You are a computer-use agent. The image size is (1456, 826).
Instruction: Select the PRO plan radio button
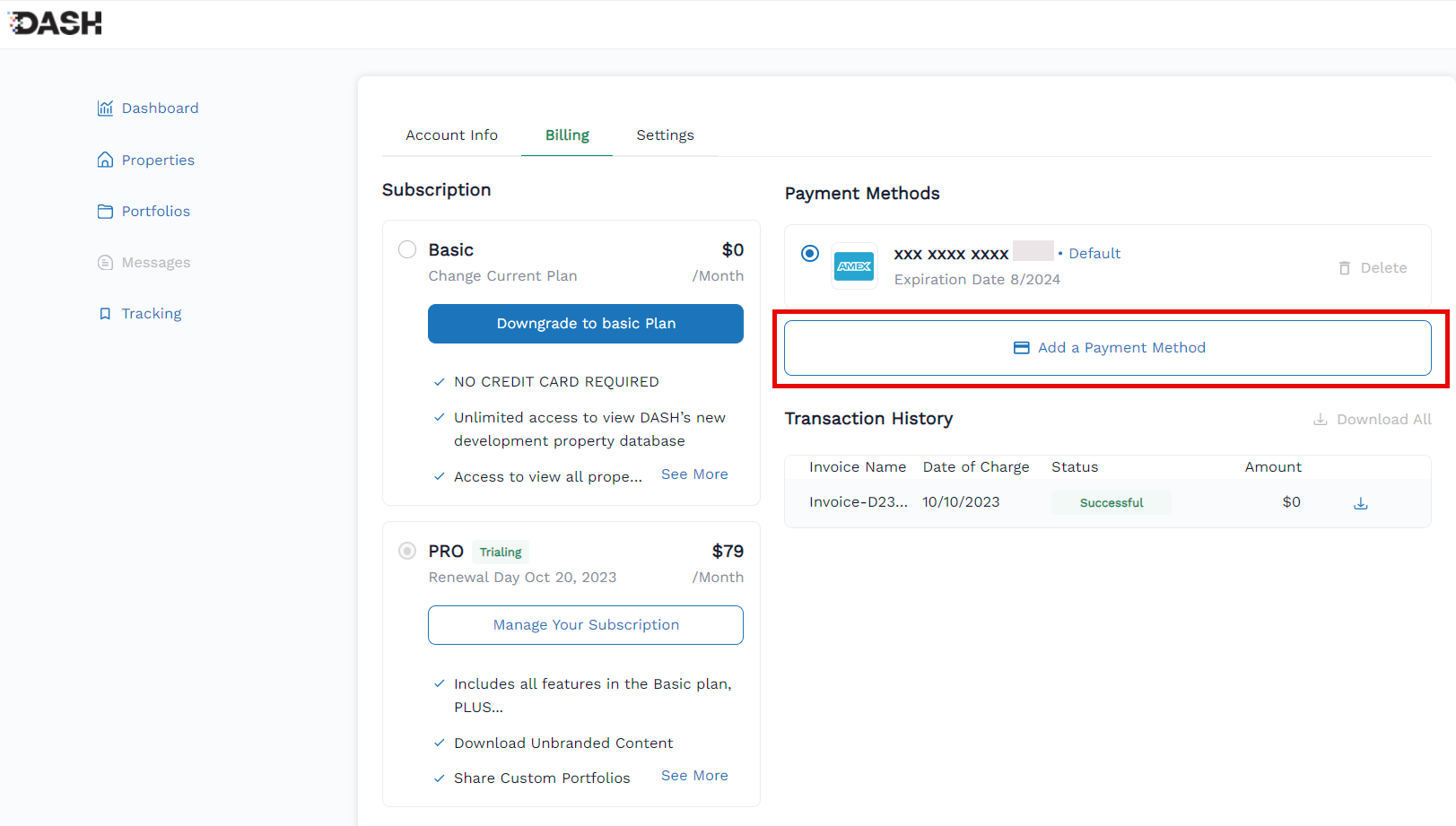[x=407, y=551]
